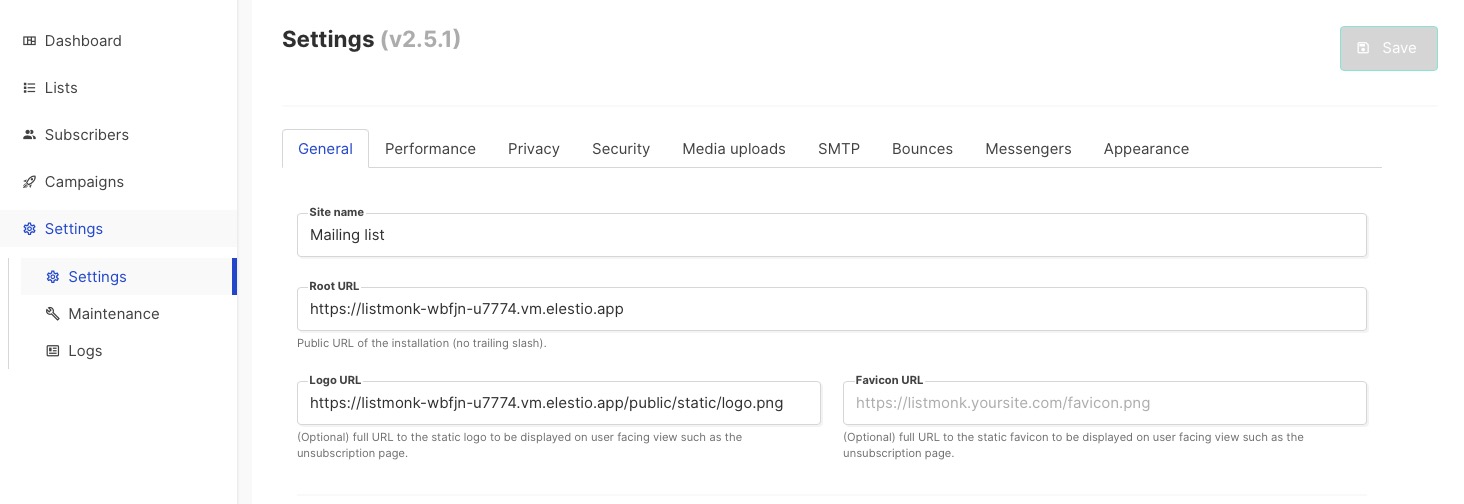The height and width of the screenshot is (504, 1464).
Task: Open the Media uploads tab
Action: [733, 149]
